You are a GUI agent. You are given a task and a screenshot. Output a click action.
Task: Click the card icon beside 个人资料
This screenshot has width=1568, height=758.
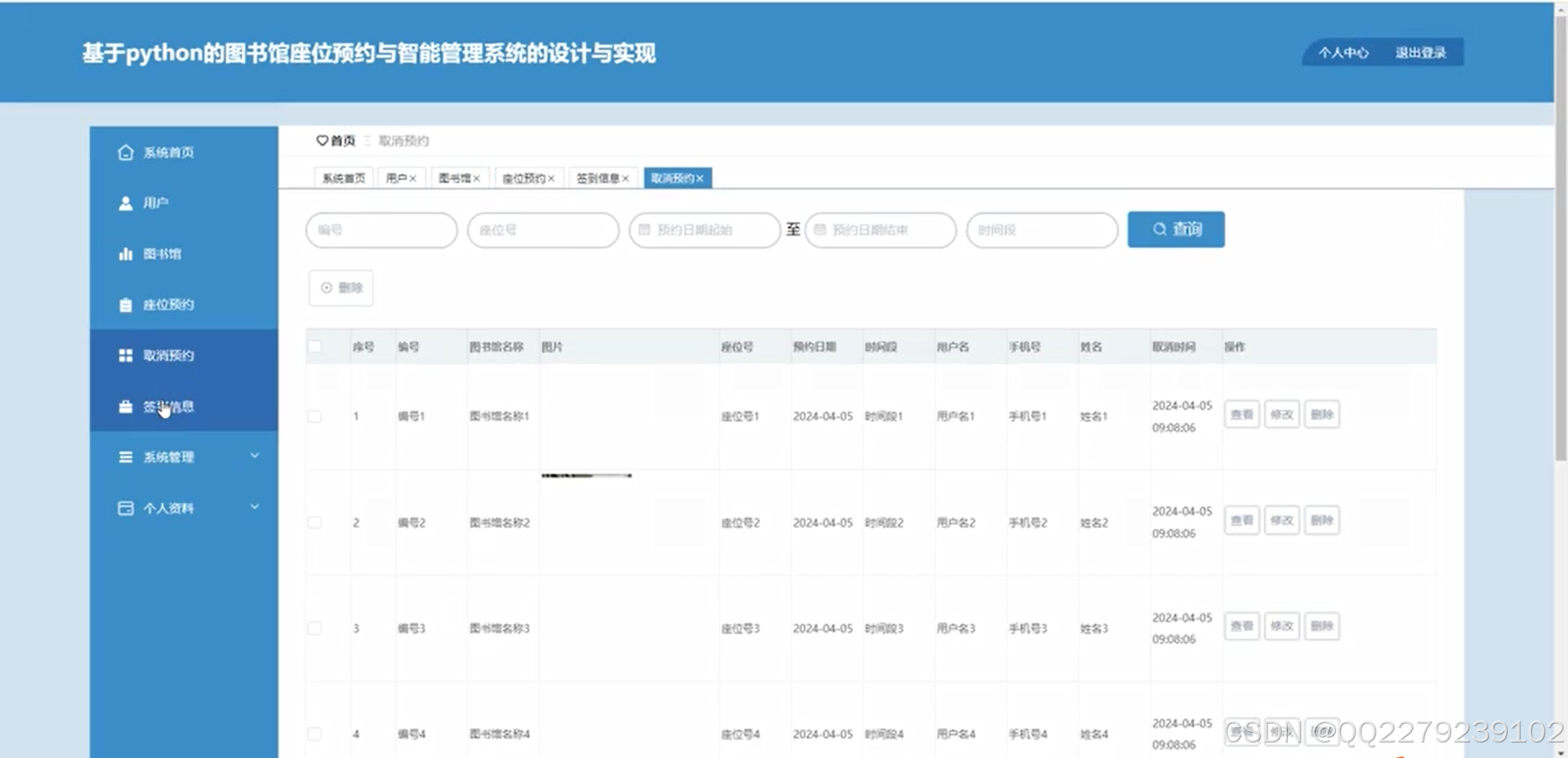pyautogui.click(x=125, y=508)
